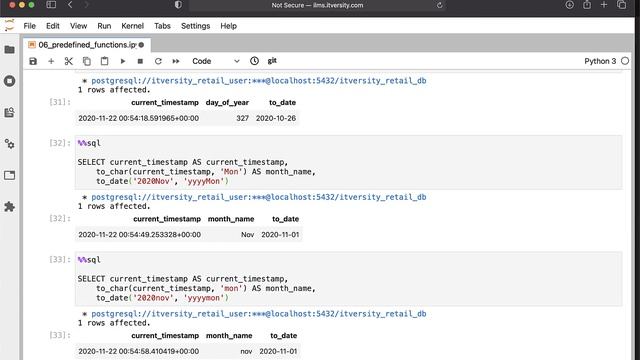This screenshot has height=360, width=640.
Task: Open the Kernel menu
Action: pyautogui.click(x=133, y=26)
